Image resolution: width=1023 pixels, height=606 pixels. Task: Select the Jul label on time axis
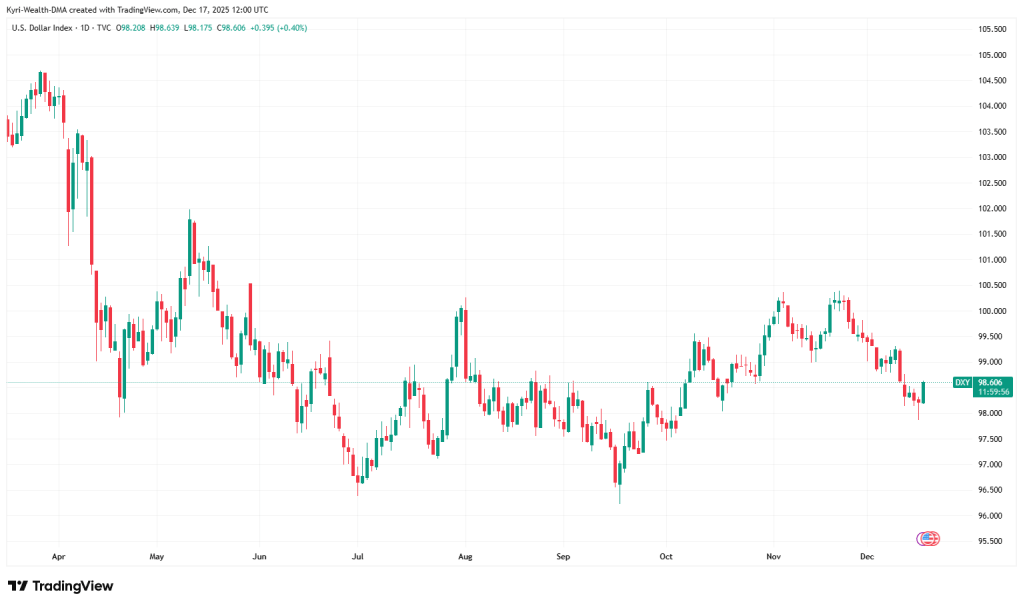pyautogui.click(x=359, y=553)
